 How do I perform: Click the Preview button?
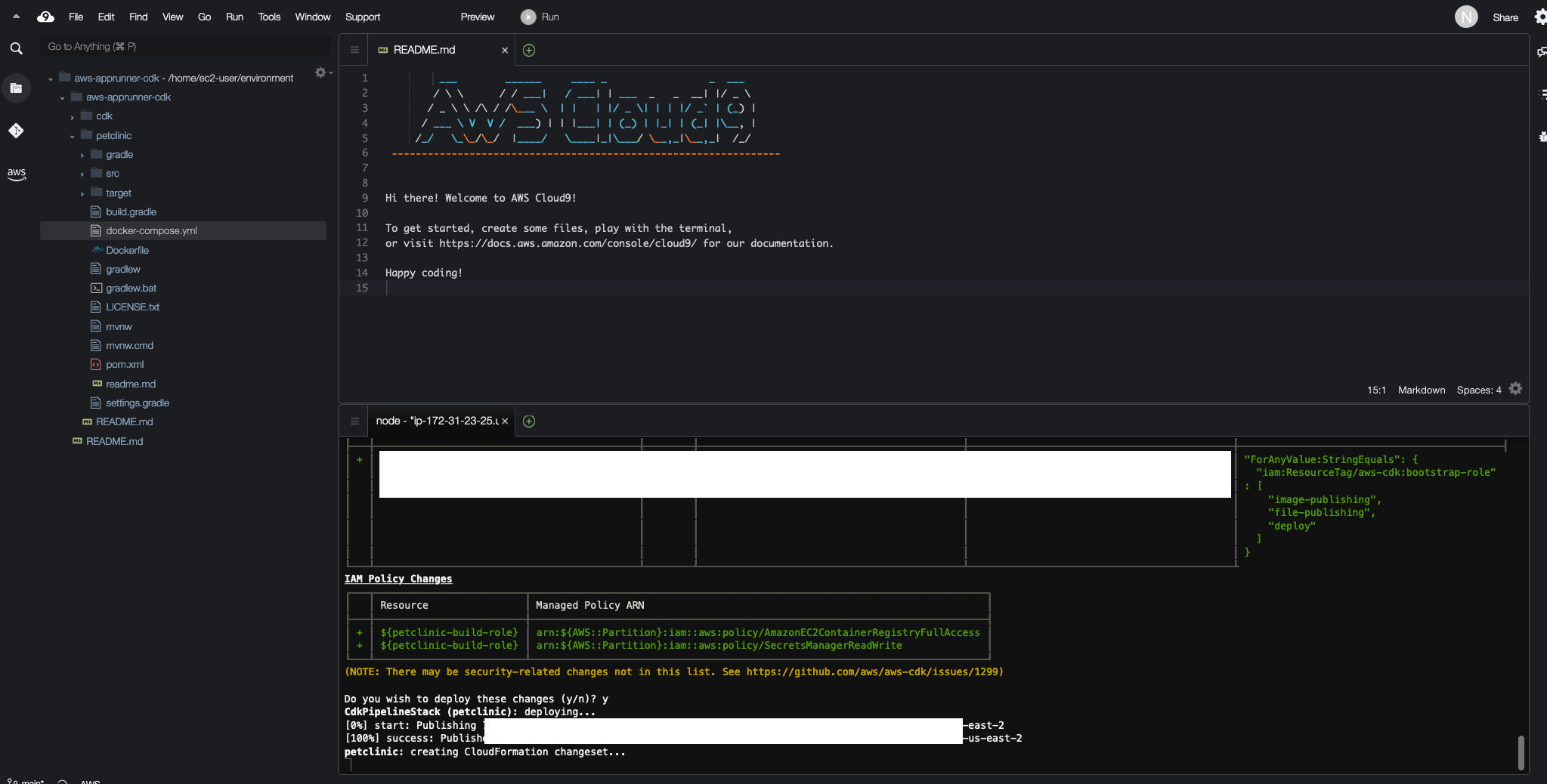(x=478, y=17)
